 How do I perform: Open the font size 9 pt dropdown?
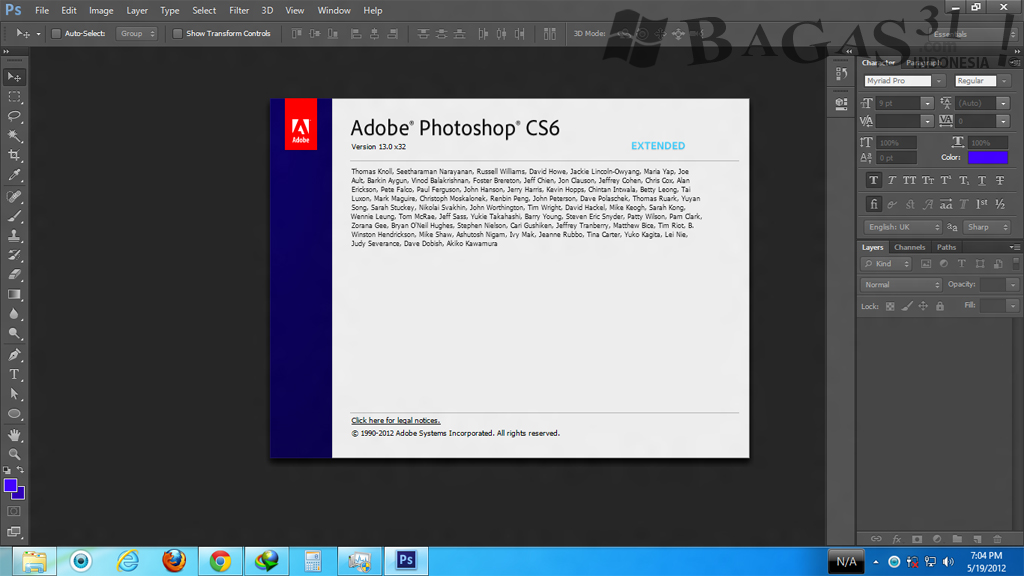tap(927, 103)
